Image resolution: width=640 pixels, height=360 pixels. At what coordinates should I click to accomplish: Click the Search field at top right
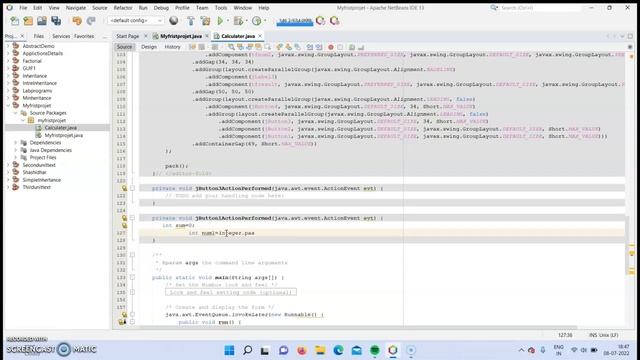click(x=540, y=8)
